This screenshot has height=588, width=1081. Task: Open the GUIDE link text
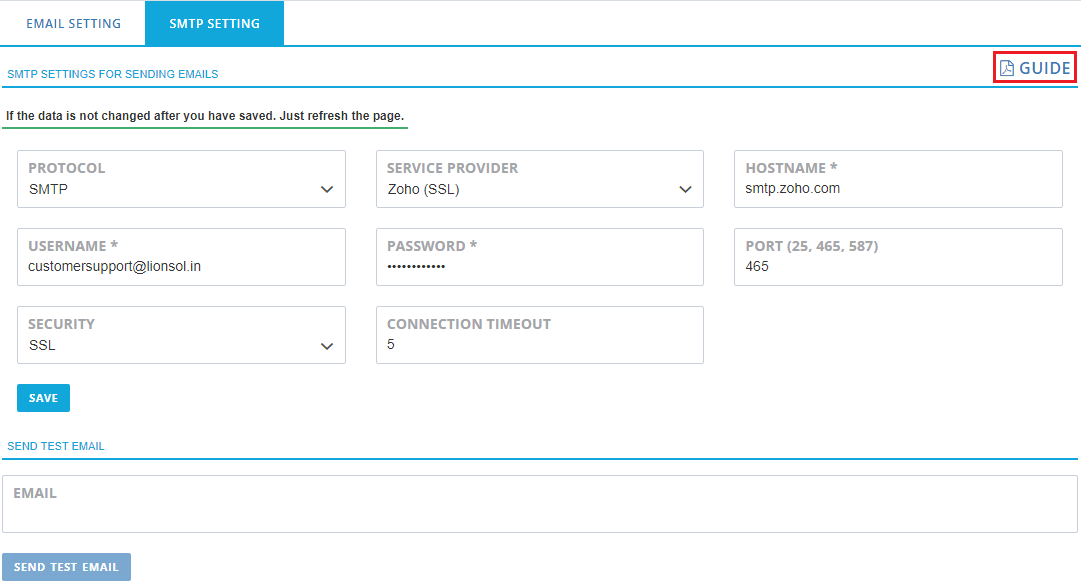[1044, 68]
